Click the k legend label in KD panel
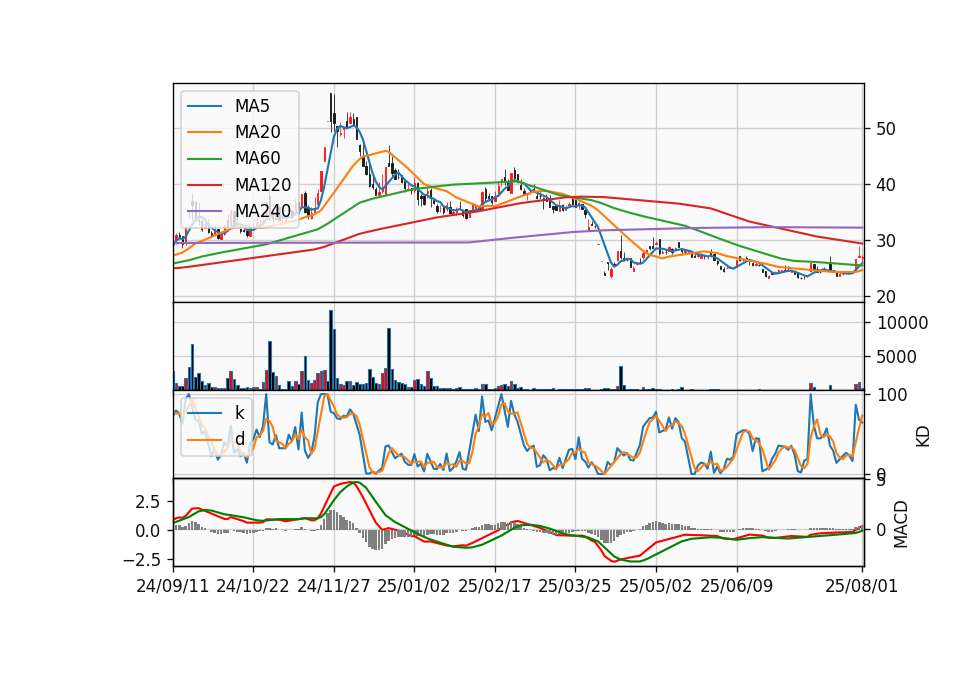This screenshot has height=690, width=960. point(239,413)
